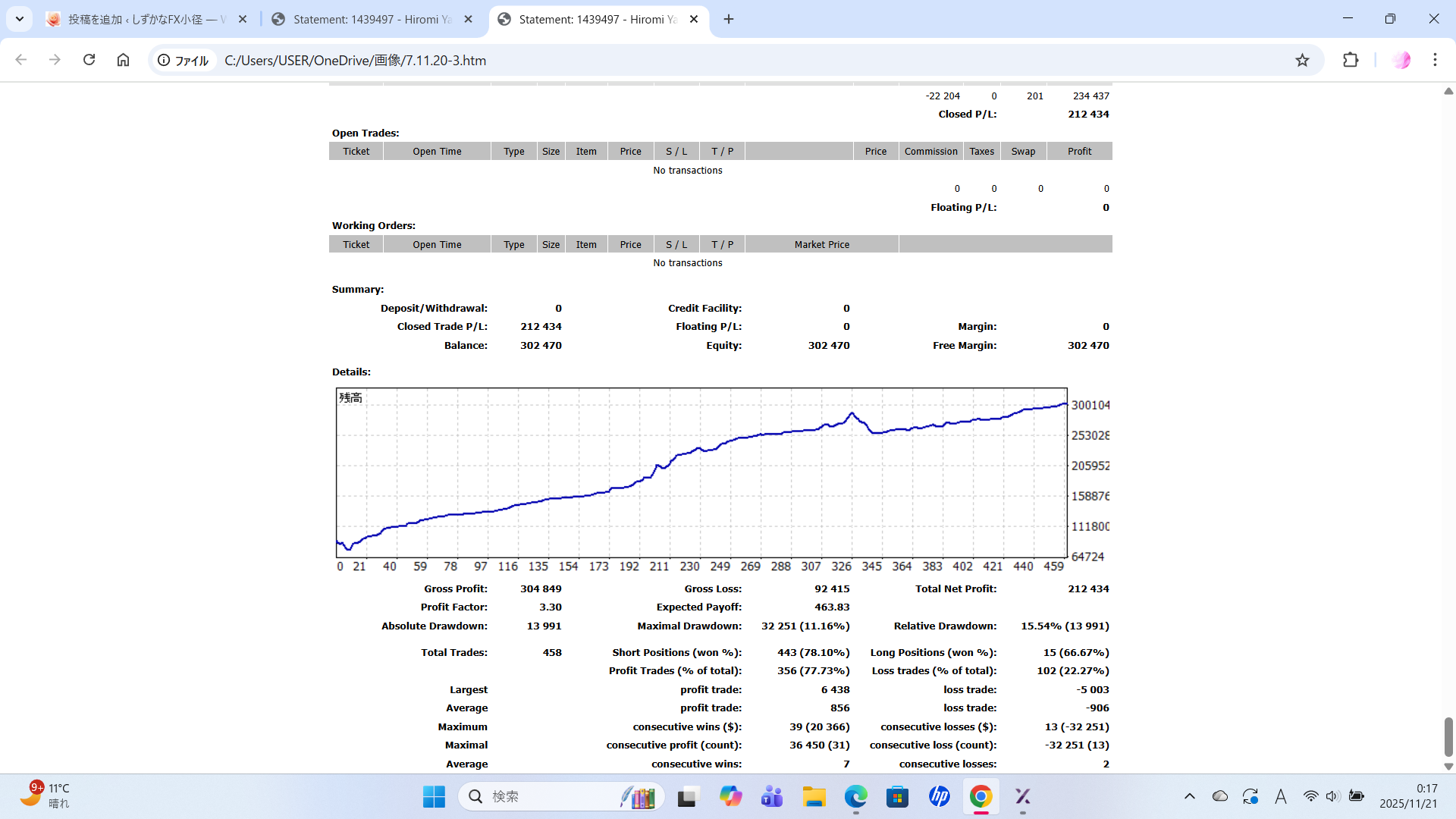This screenshot has width=1456, height=819.
Task: Open File Explorer from taskbar
Action: pyautogui.click(x=814, y=796)
